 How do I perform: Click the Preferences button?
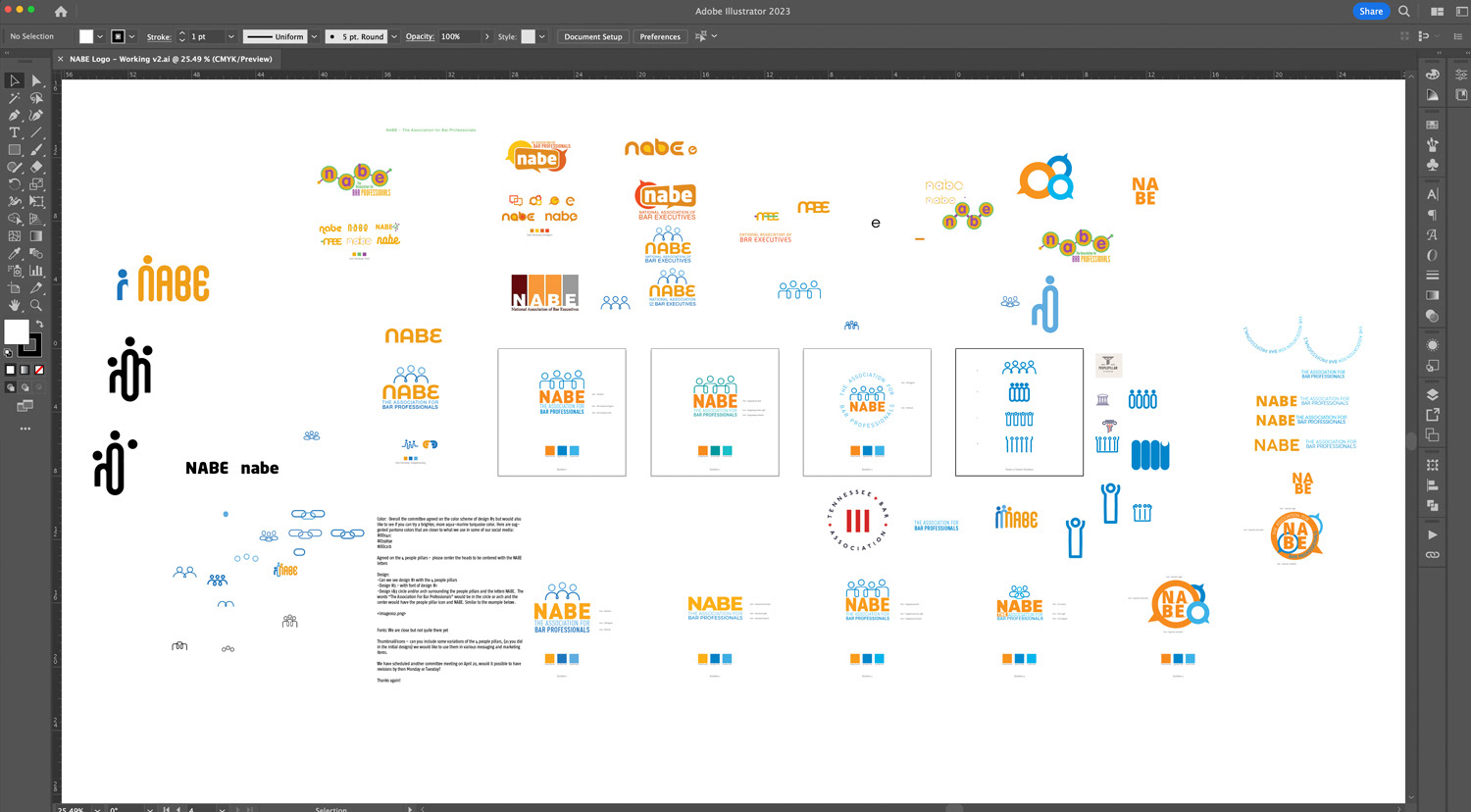click(660, 36)
